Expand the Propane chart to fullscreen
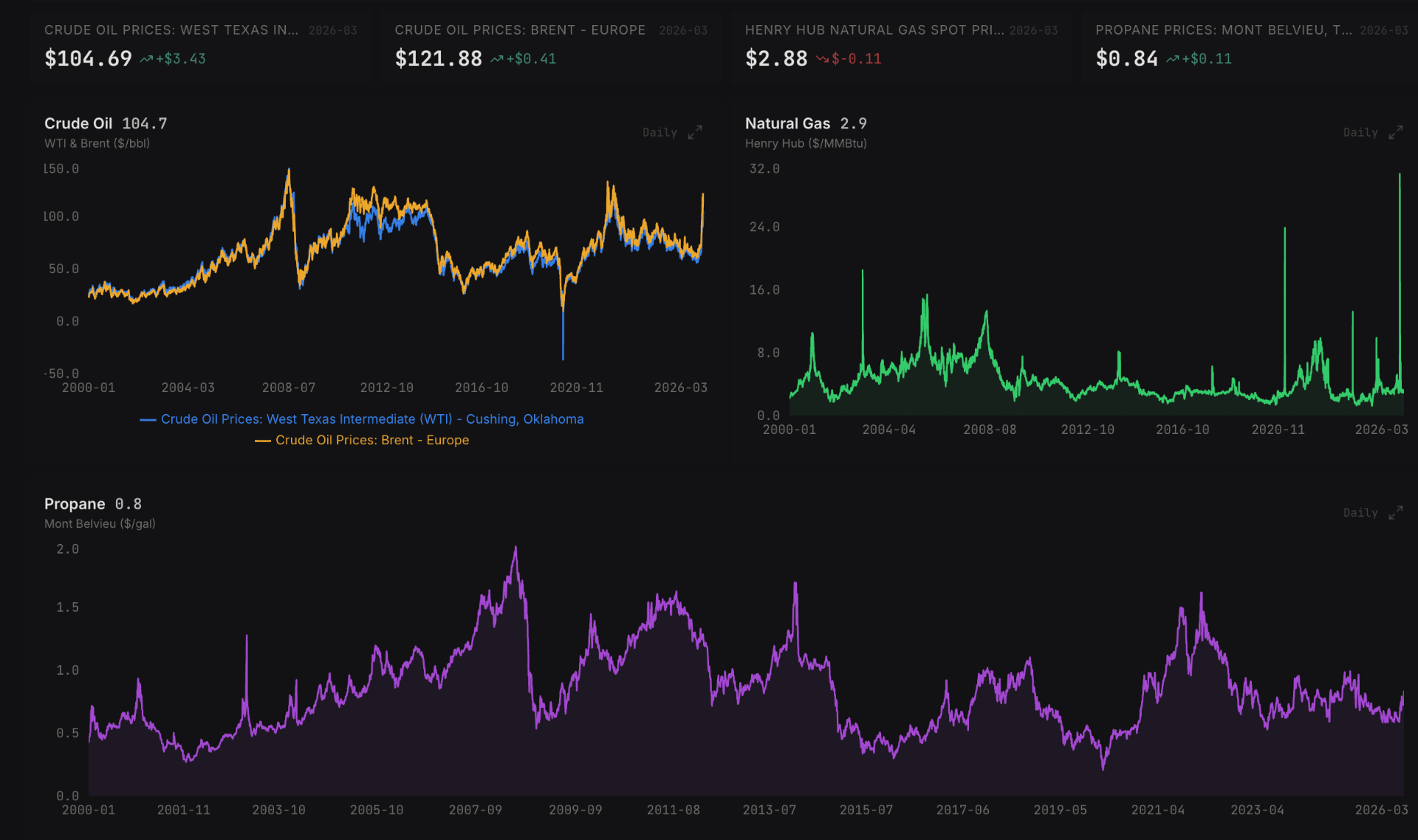 [x=1396, y=512]
